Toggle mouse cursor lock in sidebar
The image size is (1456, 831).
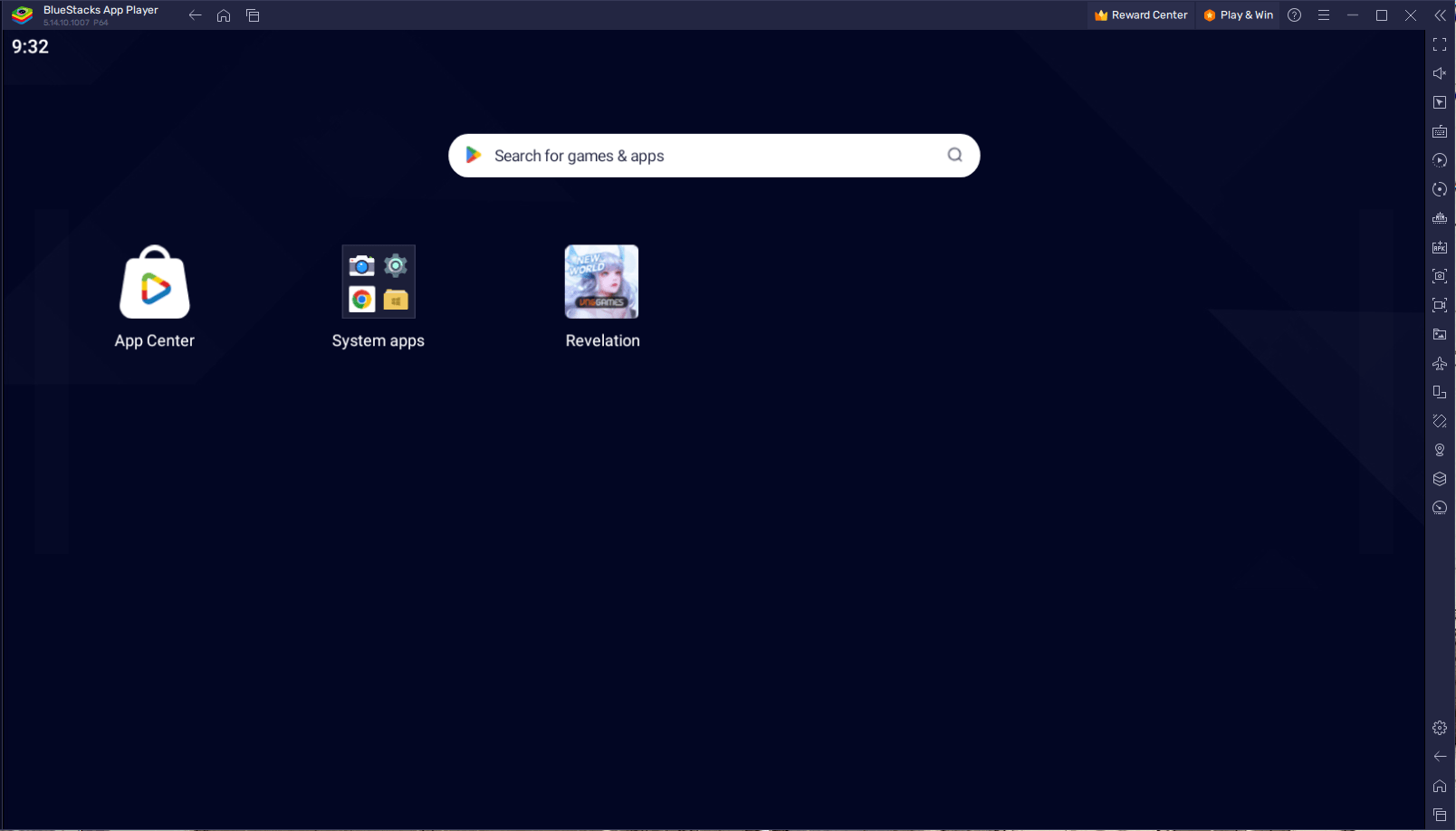tap(1440, 102)
